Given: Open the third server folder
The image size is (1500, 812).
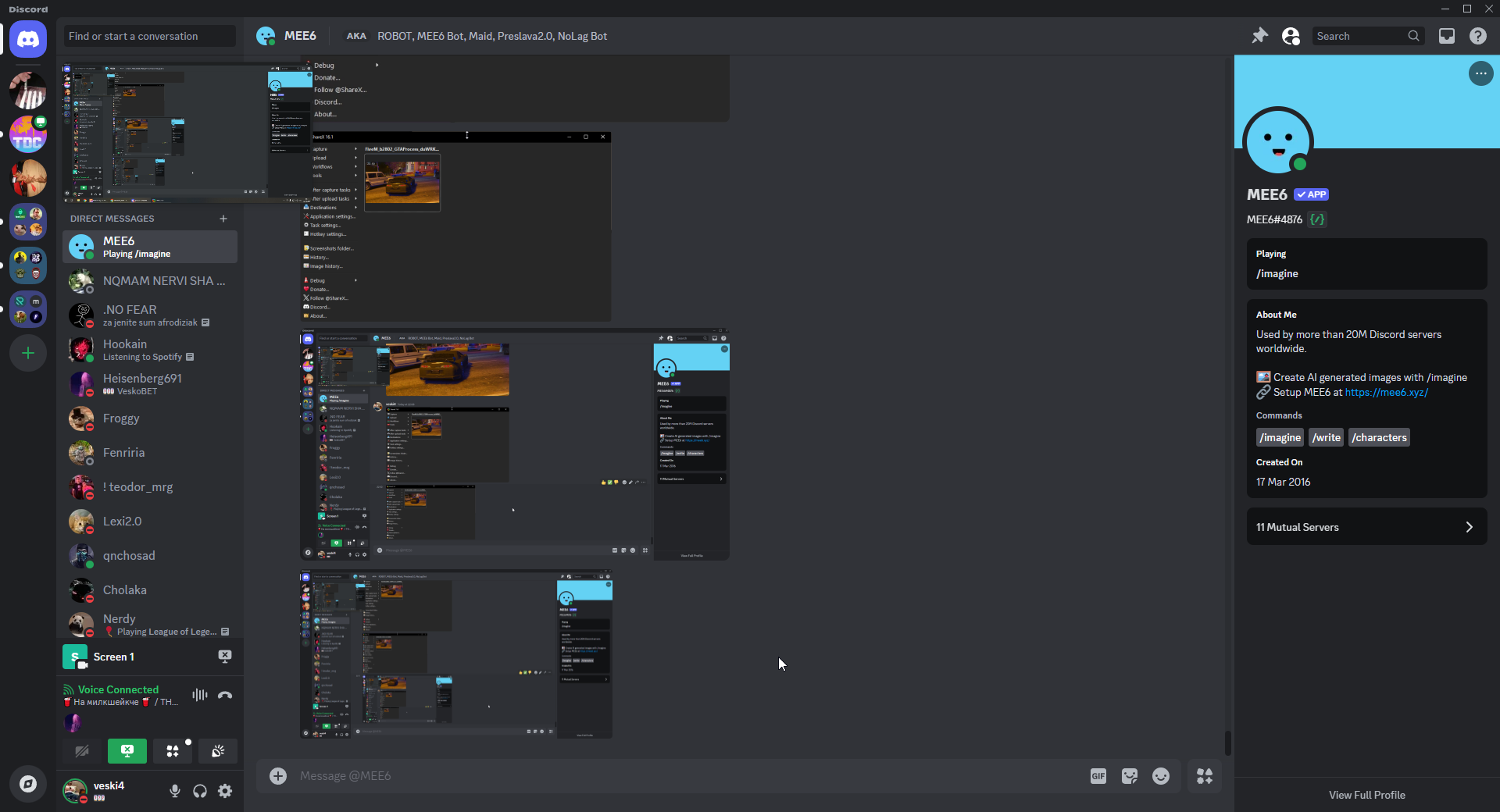Looking at the screenshot, I should [x=28, y=309].
